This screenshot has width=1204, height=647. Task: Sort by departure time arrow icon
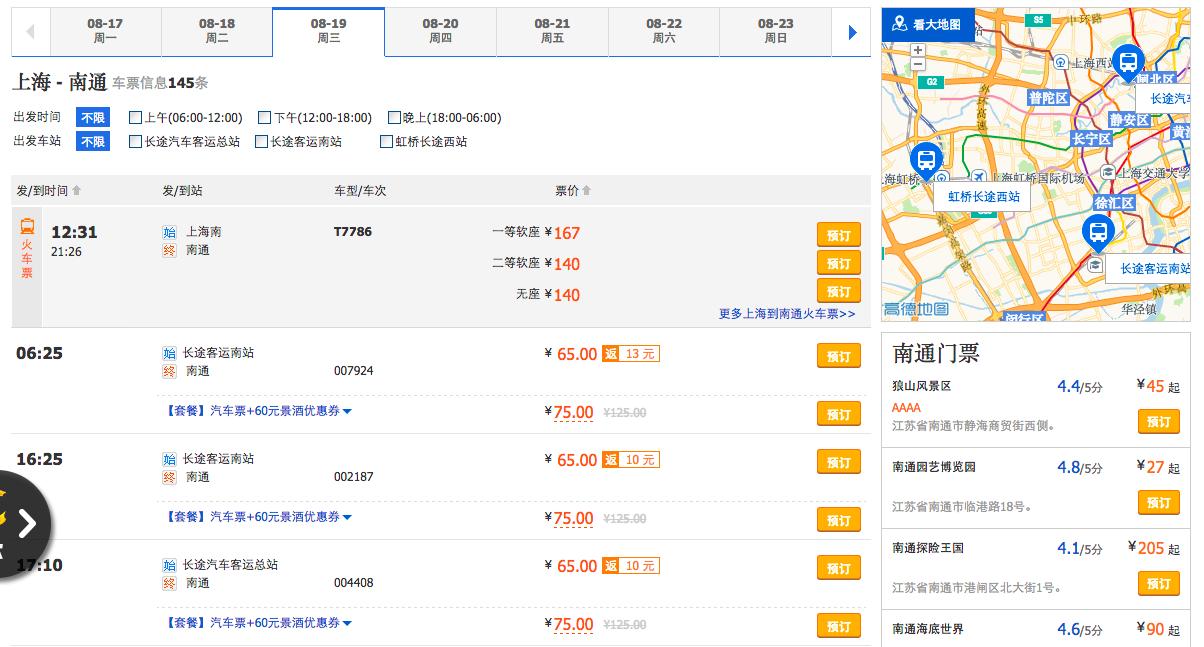pos(77,191)
